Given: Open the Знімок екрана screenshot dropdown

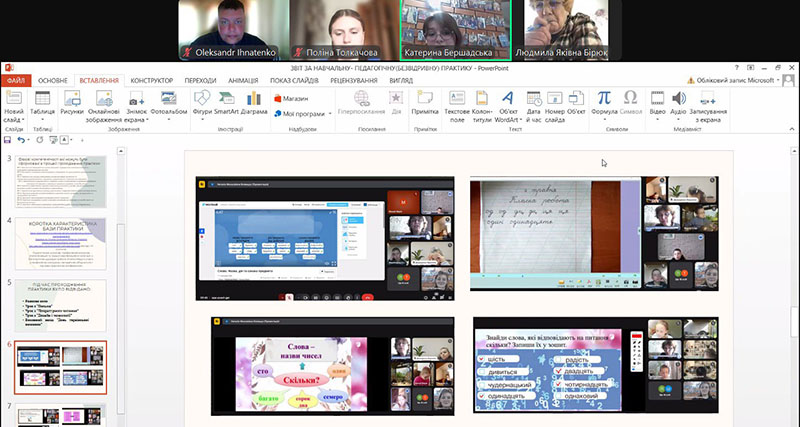Looking at the screenshot, I should point(147,120).
